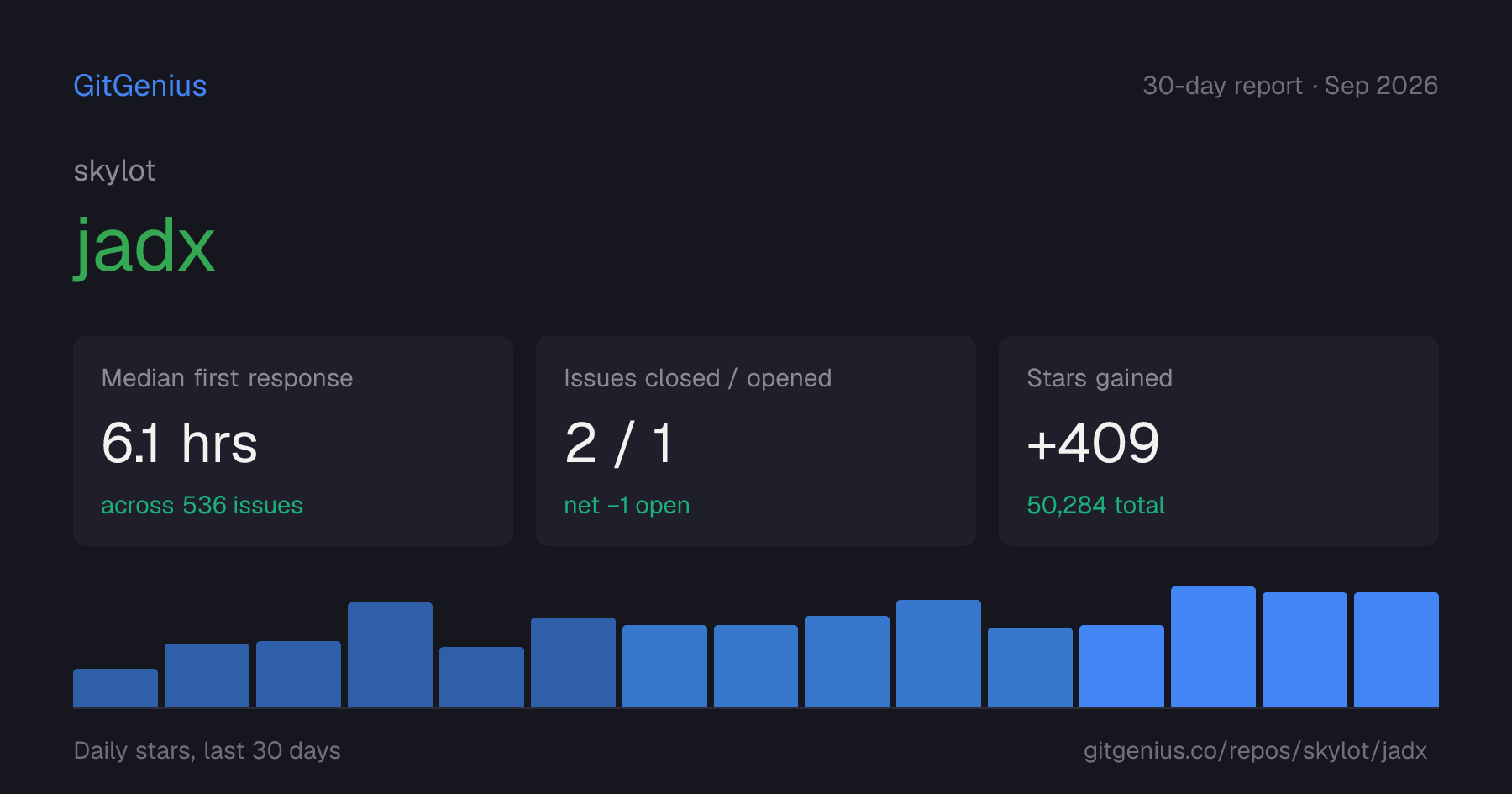This screenshot has width=1512, height=794.
Task: Select the Issues closed / opened card
Action: pyautogui.click(x=756, y=441)
